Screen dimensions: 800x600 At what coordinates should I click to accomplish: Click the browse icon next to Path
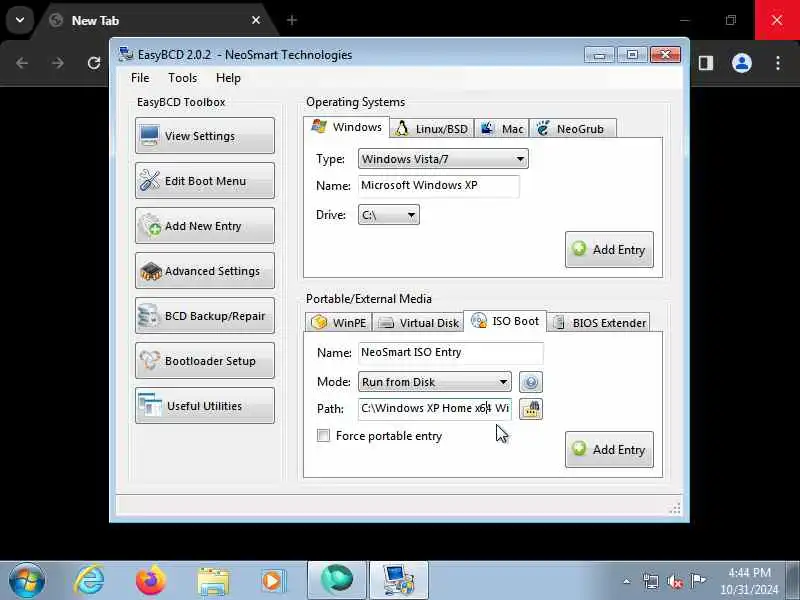tap(531, 409)
